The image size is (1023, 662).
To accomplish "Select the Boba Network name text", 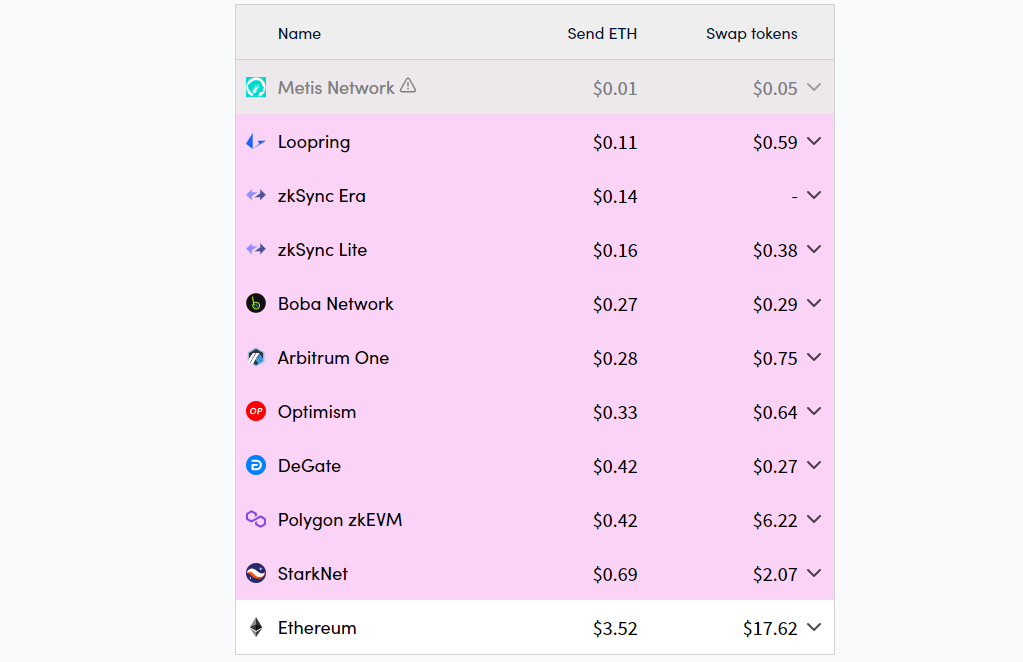I will click(335, 304).
